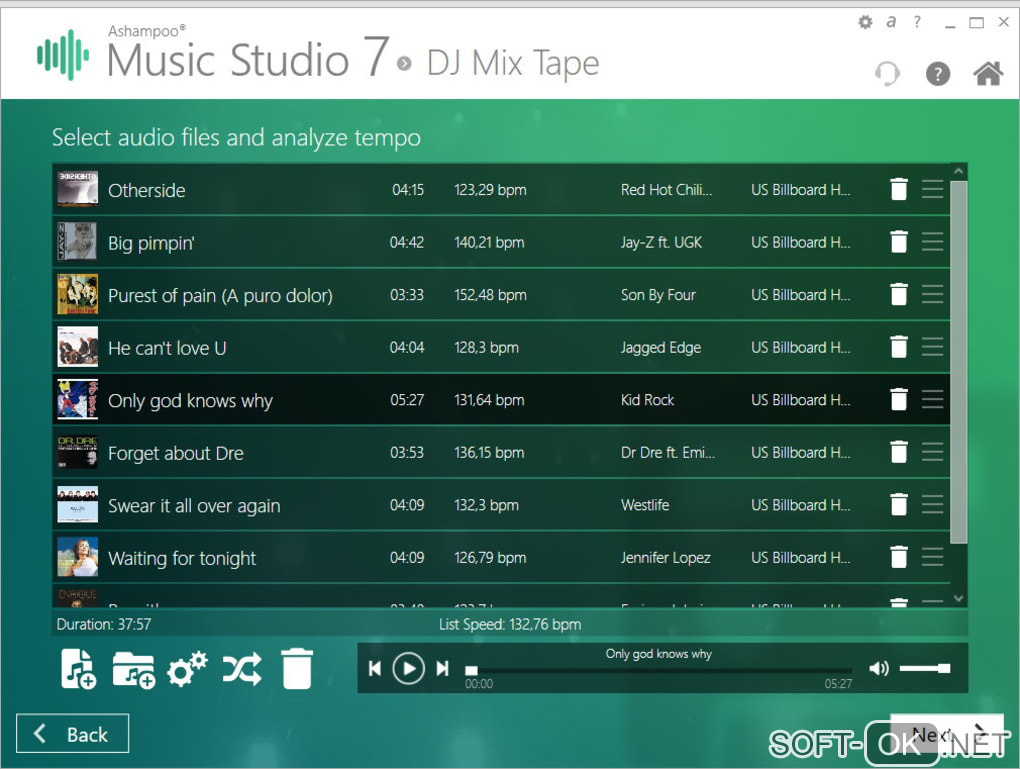This screenshot has height=769, width=1020.
Task: Delete the Otherside track
Action: point(898,189)
